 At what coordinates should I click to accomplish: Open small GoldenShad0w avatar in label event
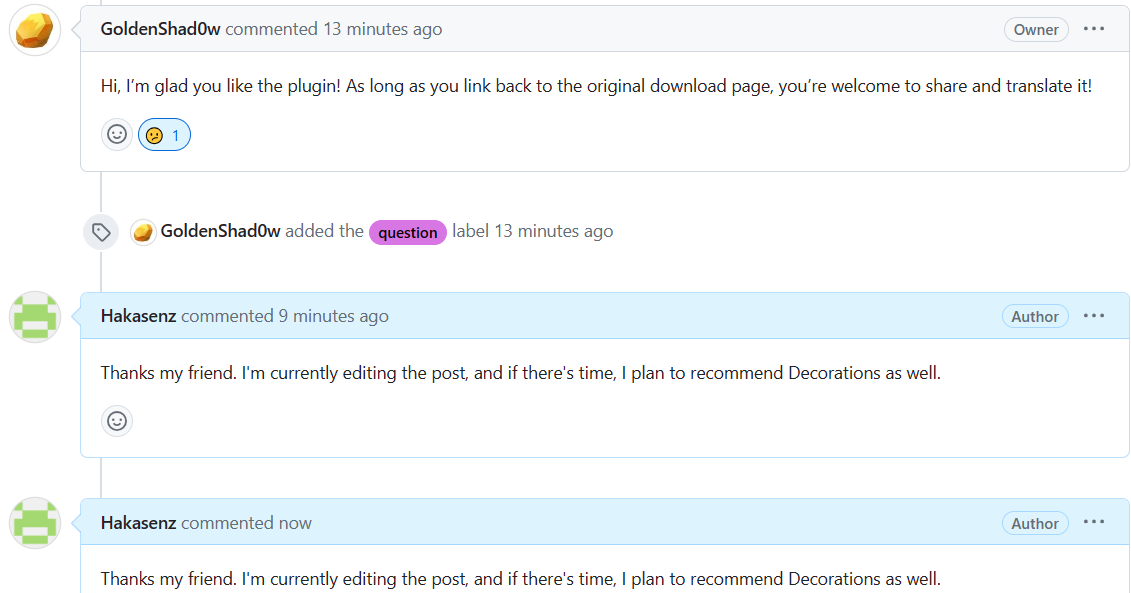point(143,232)
